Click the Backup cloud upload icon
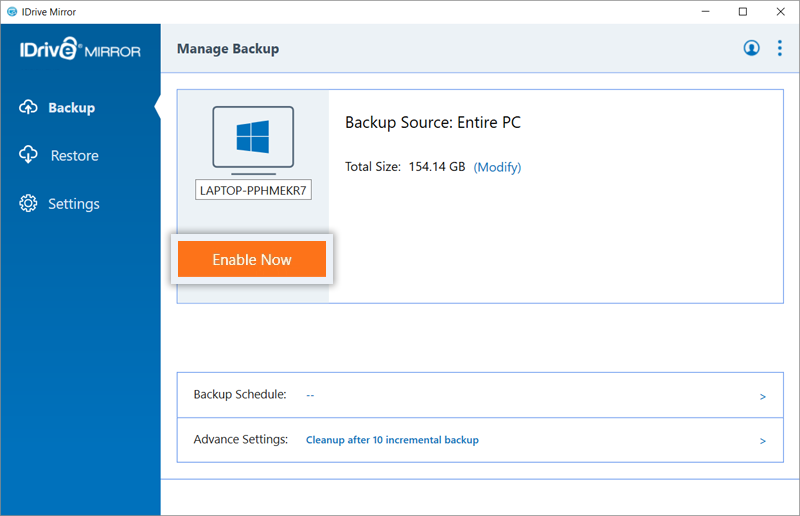800x516 pixels. coord(29,107)
